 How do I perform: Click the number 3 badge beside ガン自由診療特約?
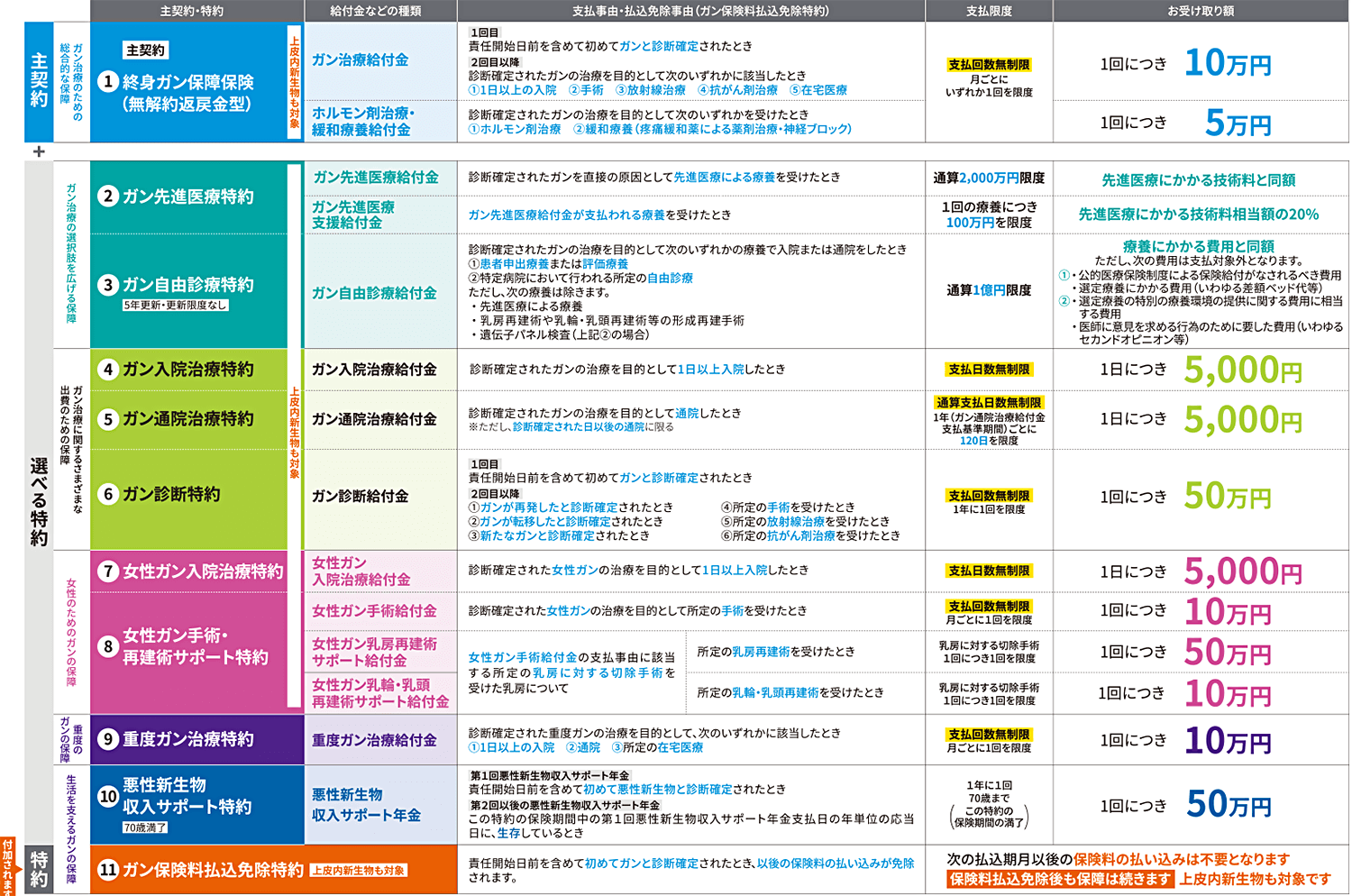pos(108,285)
